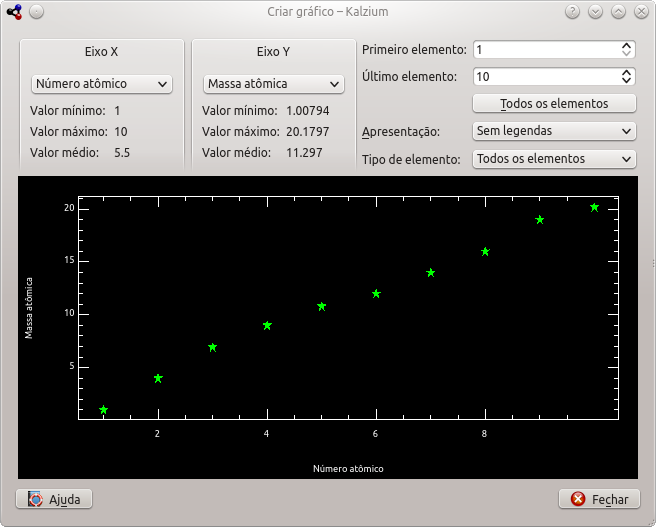
Task: Open the Eixo Y Massa atômica dropdown
Action: pyautogui.click(x=273, y=84)
